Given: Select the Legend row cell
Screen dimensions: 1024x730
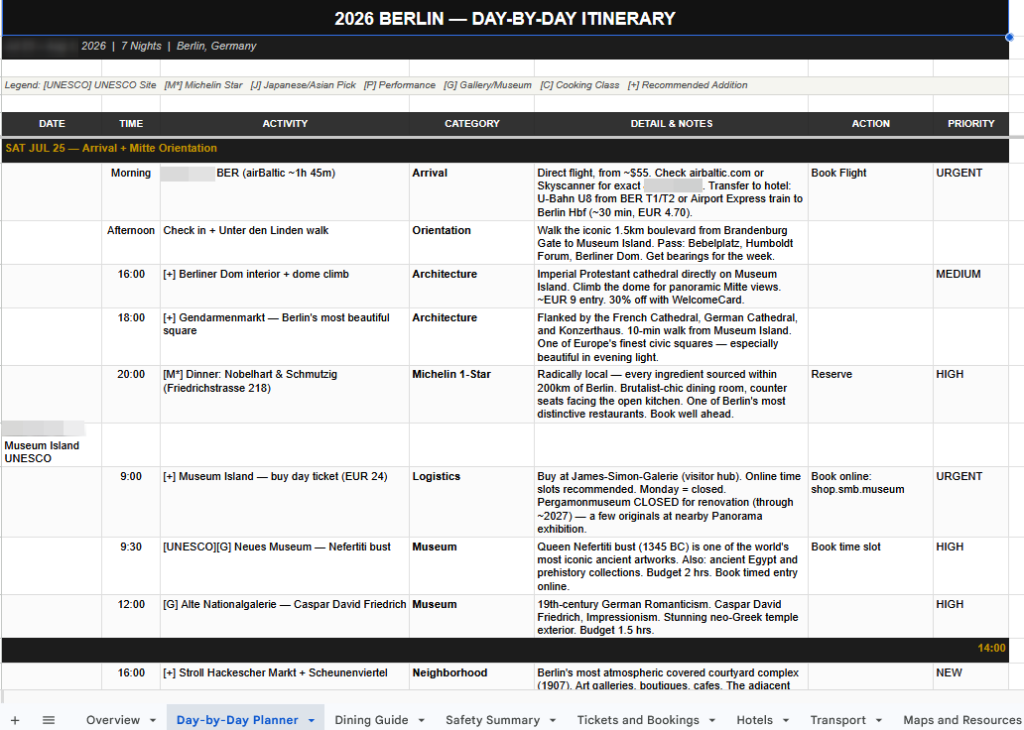Looking at the screenshot, I should coord(505,86).
